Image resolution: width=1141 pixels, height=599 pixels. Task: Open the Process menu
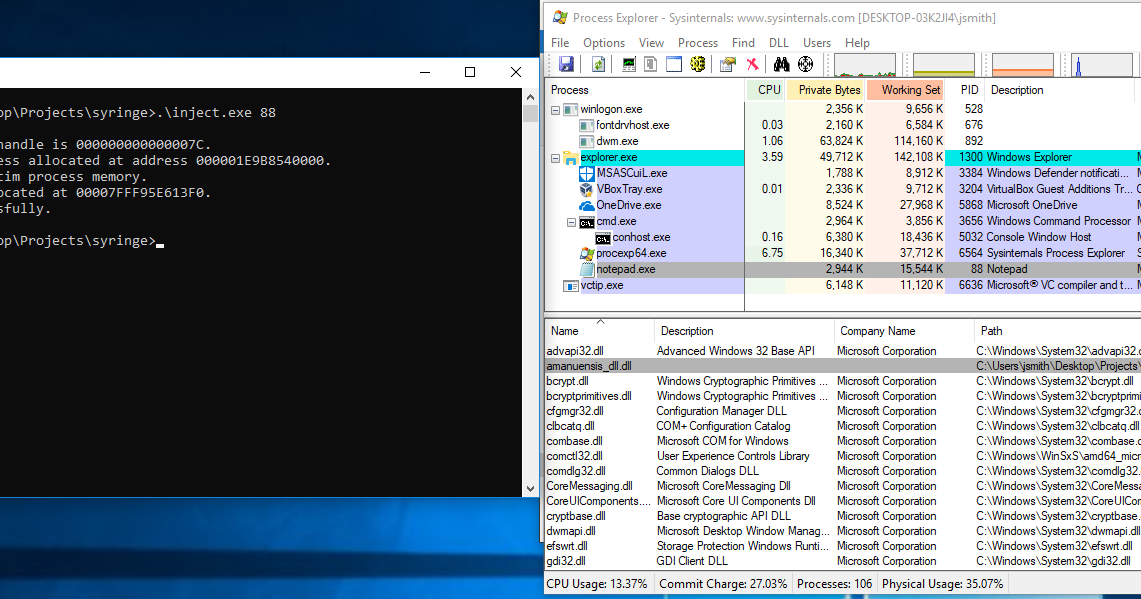(698, 43)
